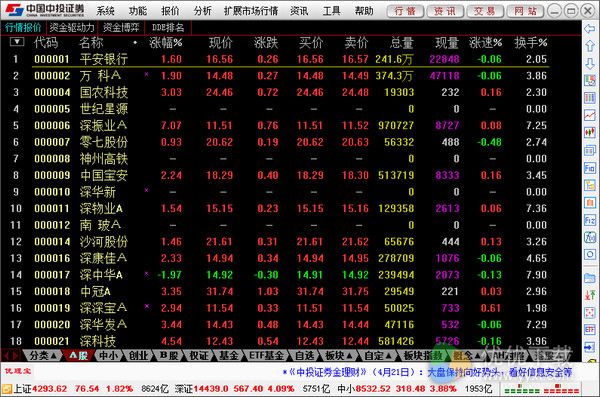This screenshot has width=600, height=397.
Task: Click the multi-window layout icon in sidebar
Action: [590, 150]
